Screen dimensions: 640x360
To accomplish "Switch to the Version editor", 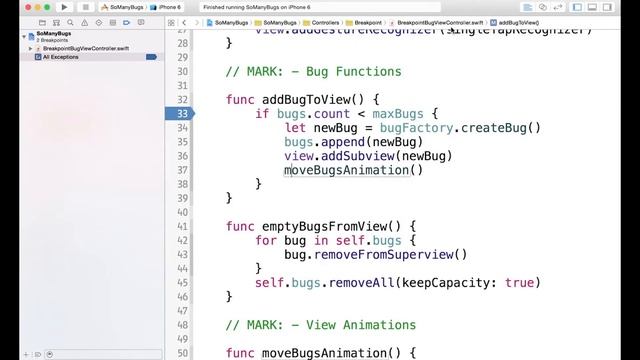I will pyautogui.click(x=558, y=7).
